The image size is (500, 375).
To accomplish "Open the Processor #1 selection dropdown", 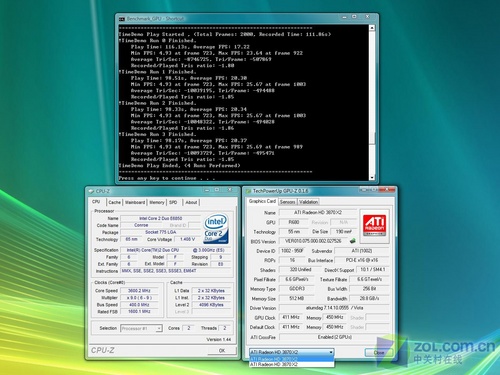I will (141, 329).
